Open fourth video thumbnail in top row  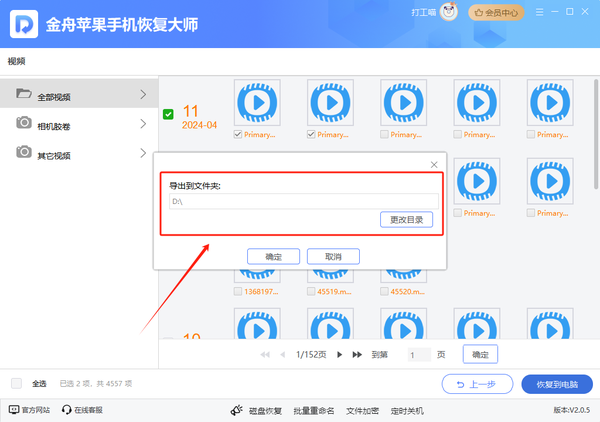[477, 103]
